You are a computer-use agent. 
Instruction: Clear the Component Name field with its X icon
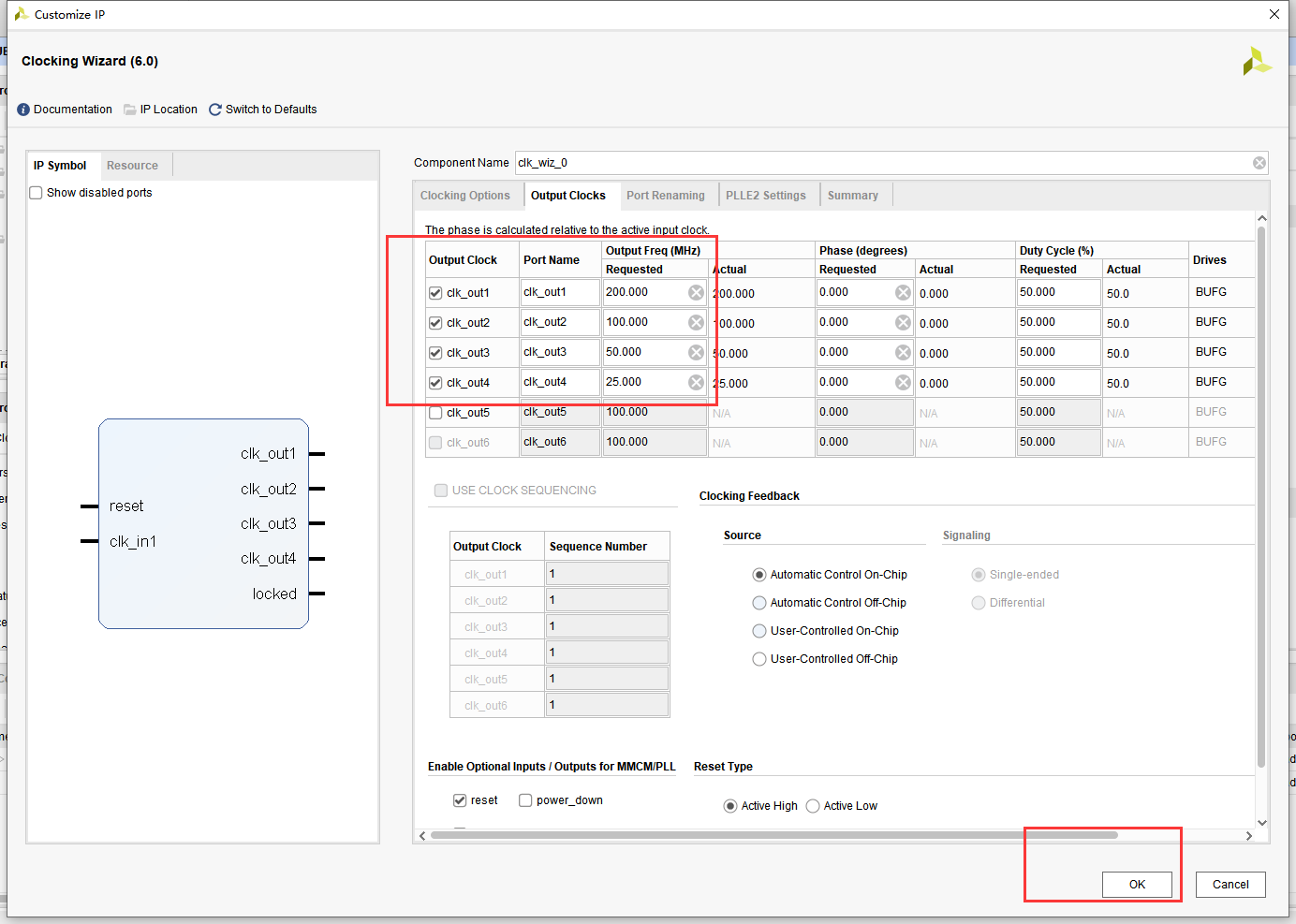[1259, 163]
